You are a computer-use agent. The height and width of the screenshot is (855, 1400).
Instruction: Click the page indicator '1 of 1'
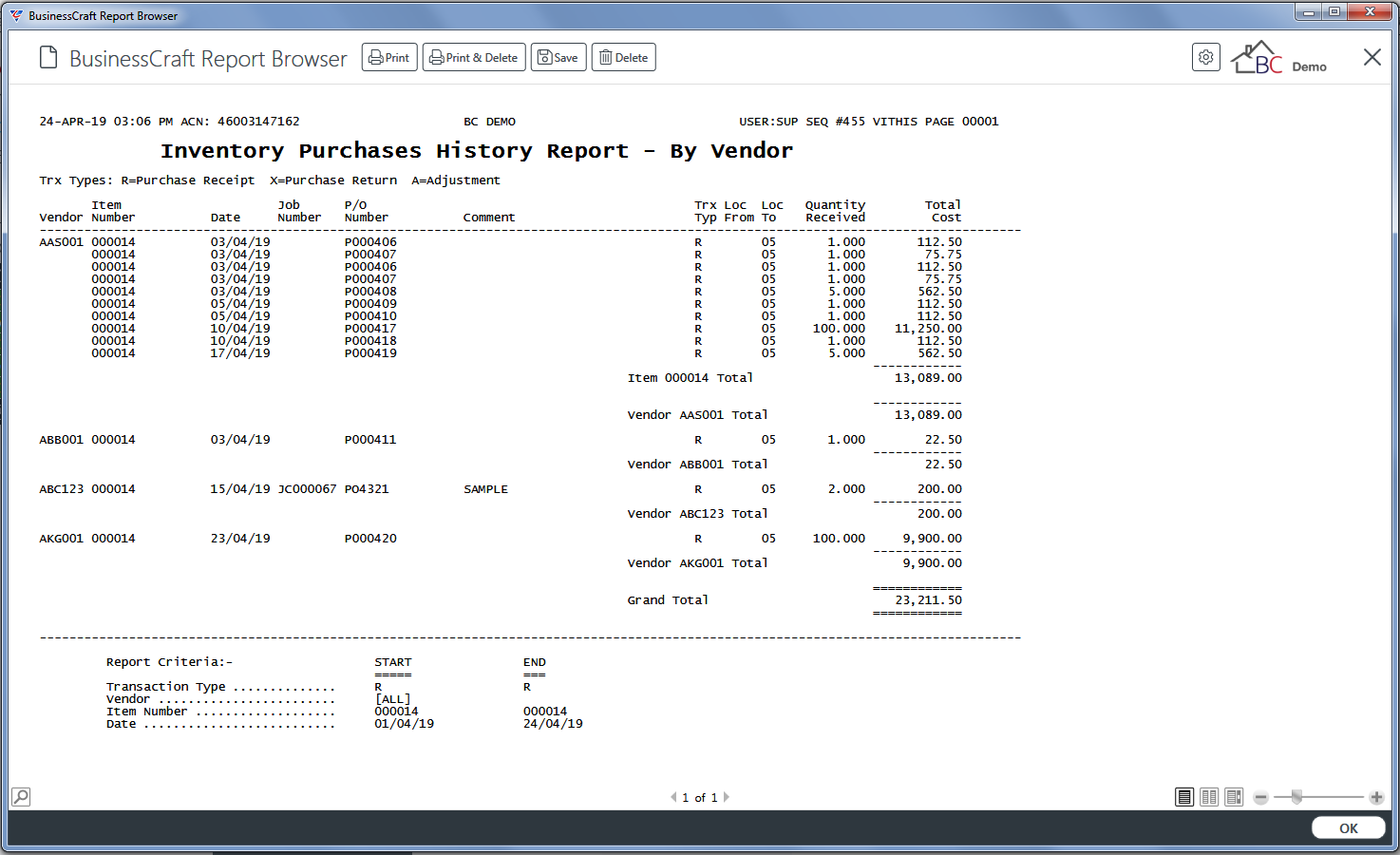[x=700, y=798]
